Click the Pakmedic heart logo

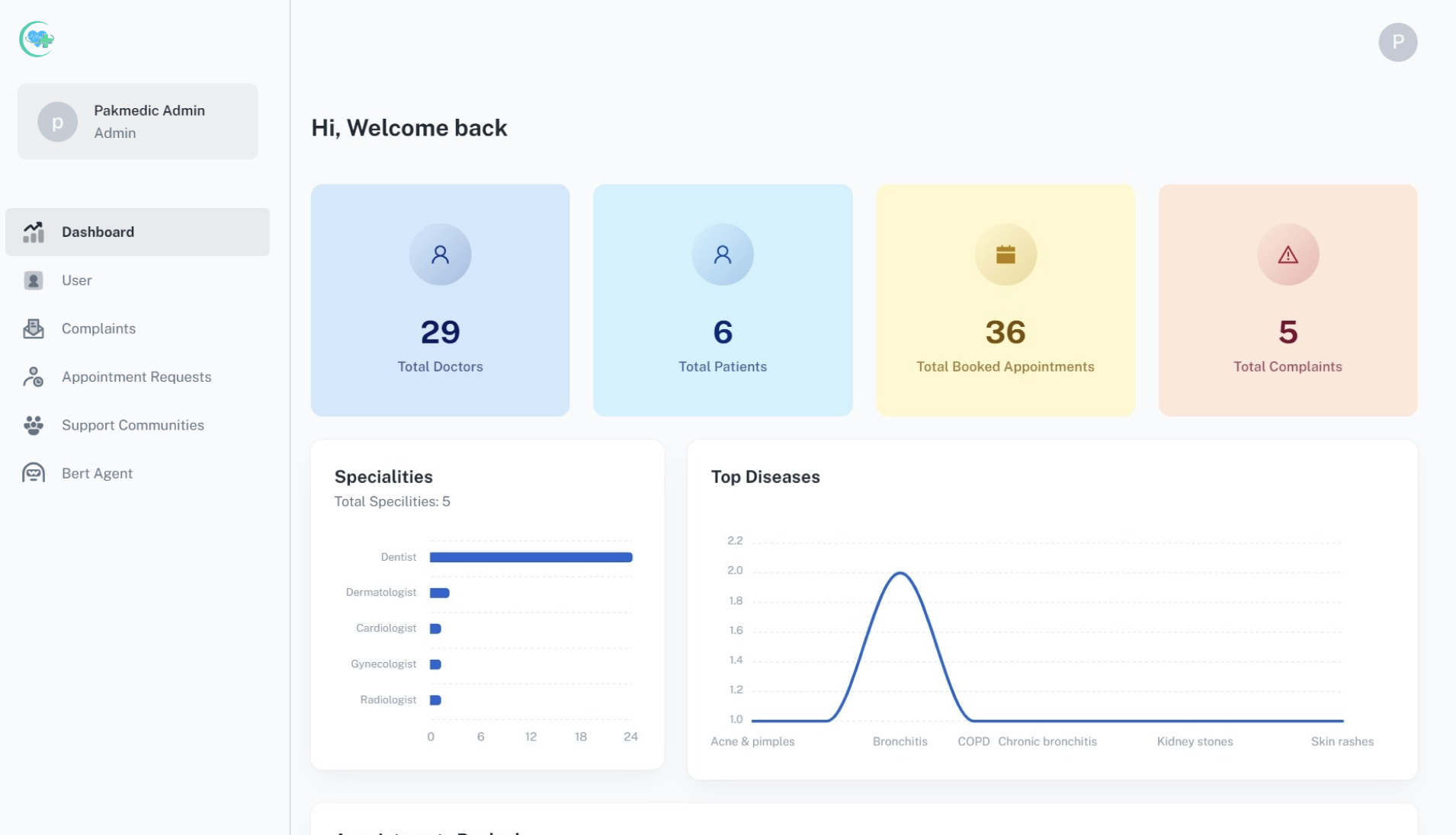pyautogui.click(x=37, y=39)
